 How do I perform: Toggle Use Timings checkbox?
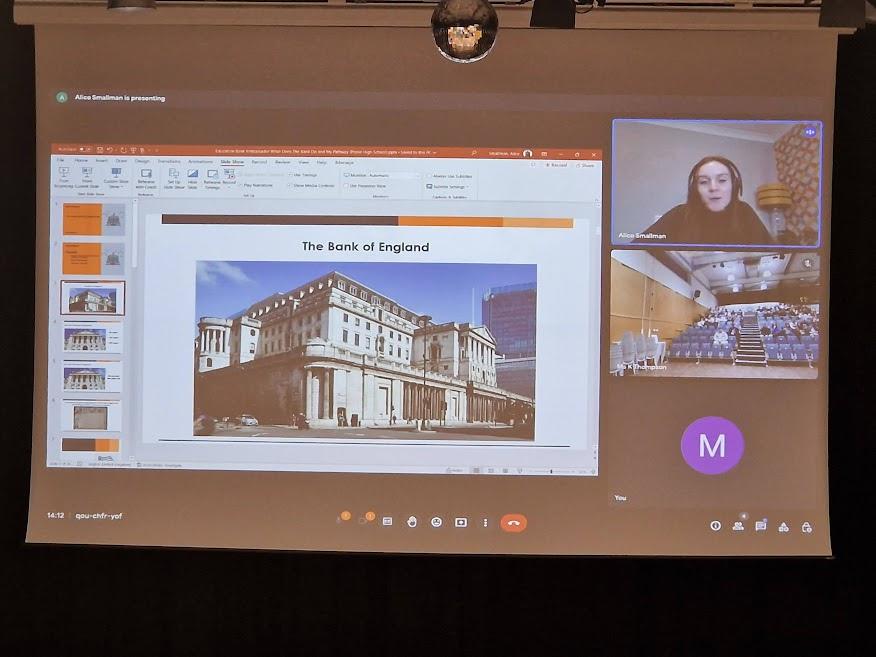click(x=302, y=175)
